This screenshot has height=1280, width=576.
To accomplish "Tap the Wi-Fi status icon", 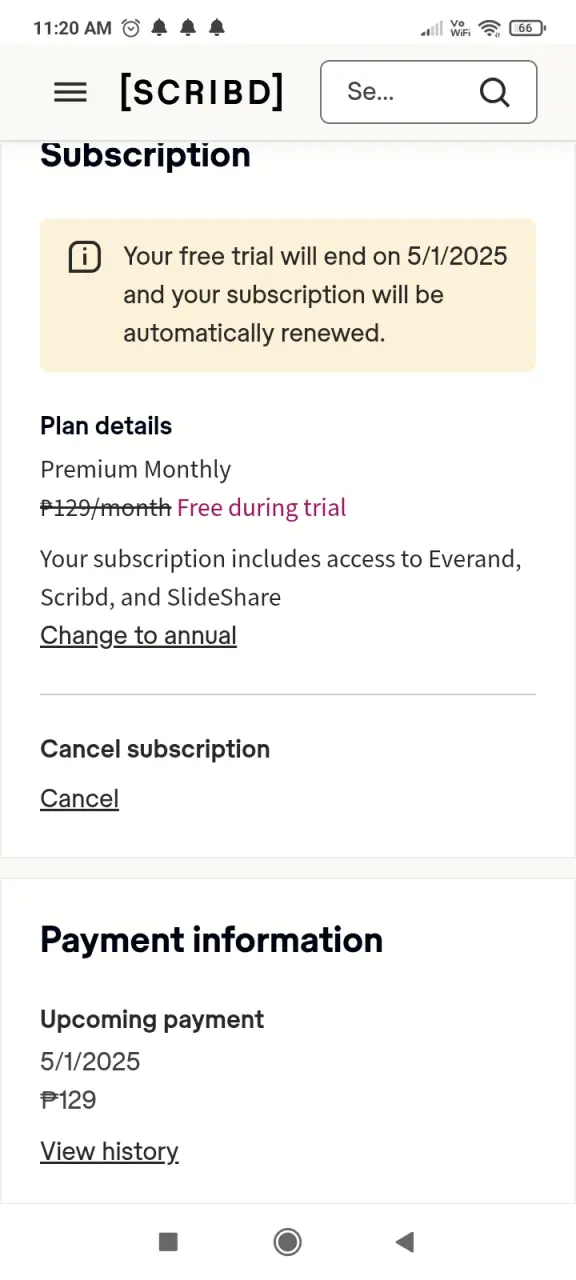I will (489, 28).
